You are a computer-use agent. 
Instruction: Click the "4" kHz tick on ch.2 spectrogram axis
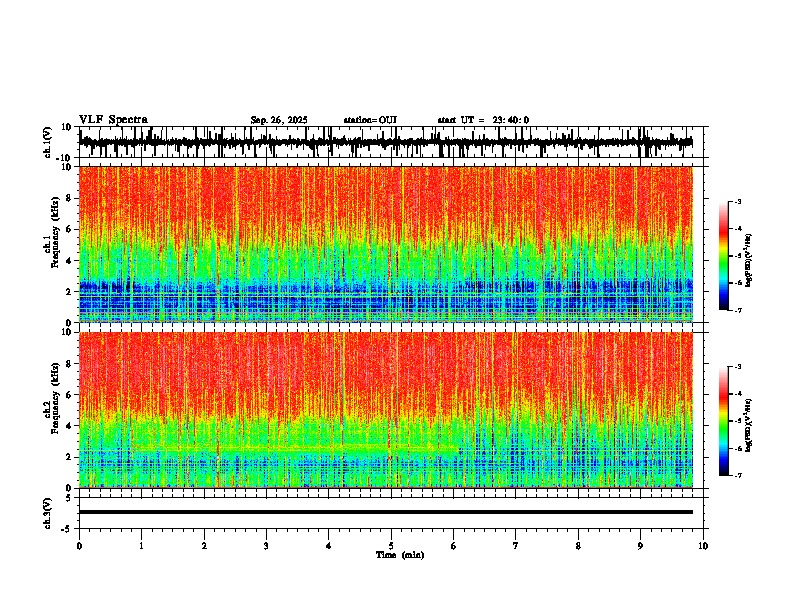point(70,426)
